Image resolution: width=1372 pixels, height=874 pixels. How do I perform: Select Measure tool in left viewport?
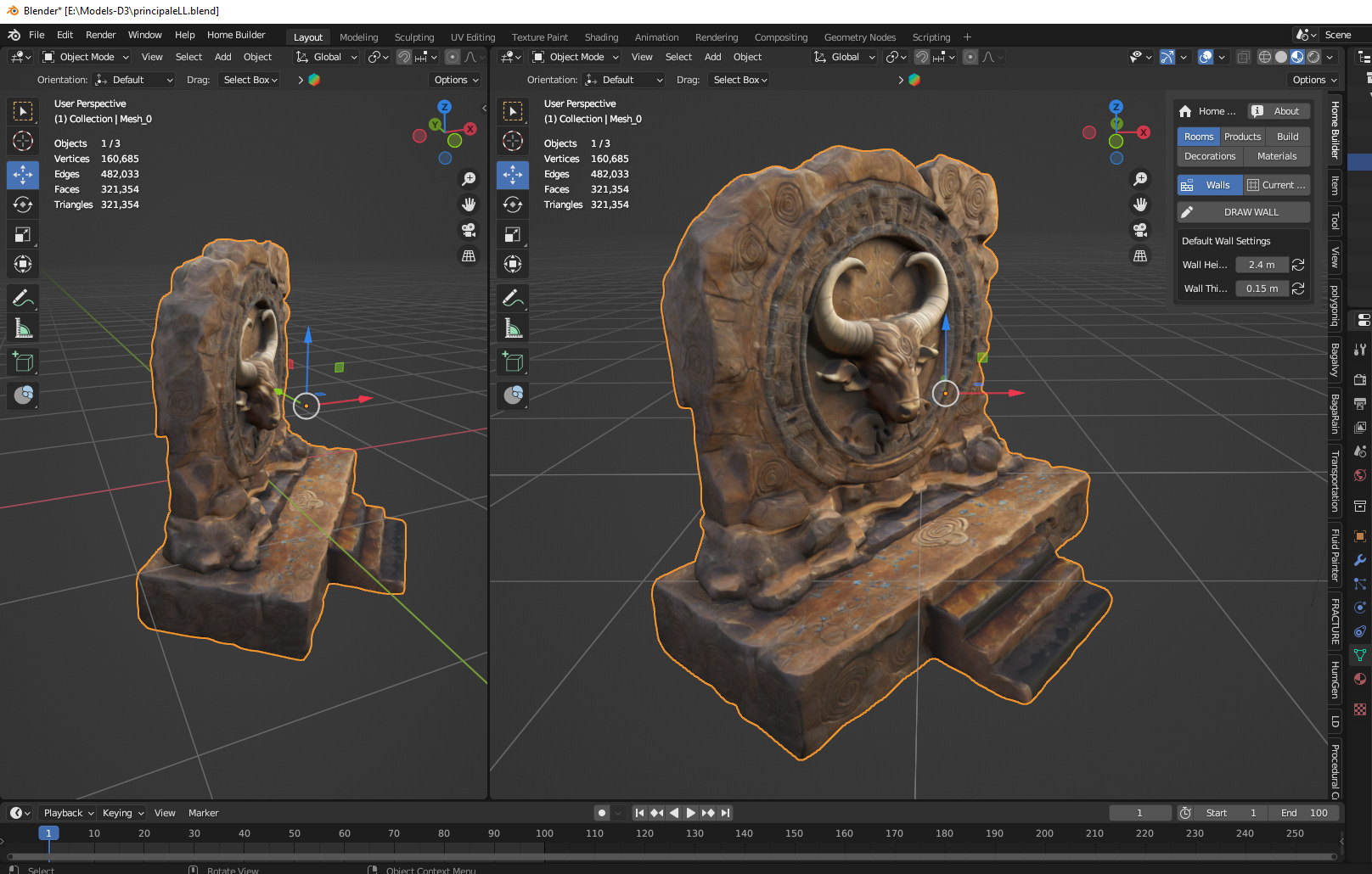click(x=23, y=328)
